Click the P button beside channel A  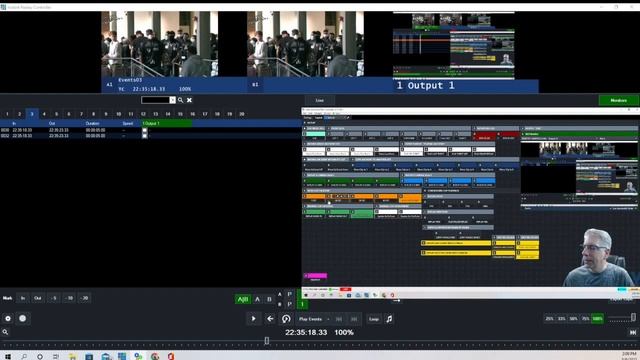[290, 294]
